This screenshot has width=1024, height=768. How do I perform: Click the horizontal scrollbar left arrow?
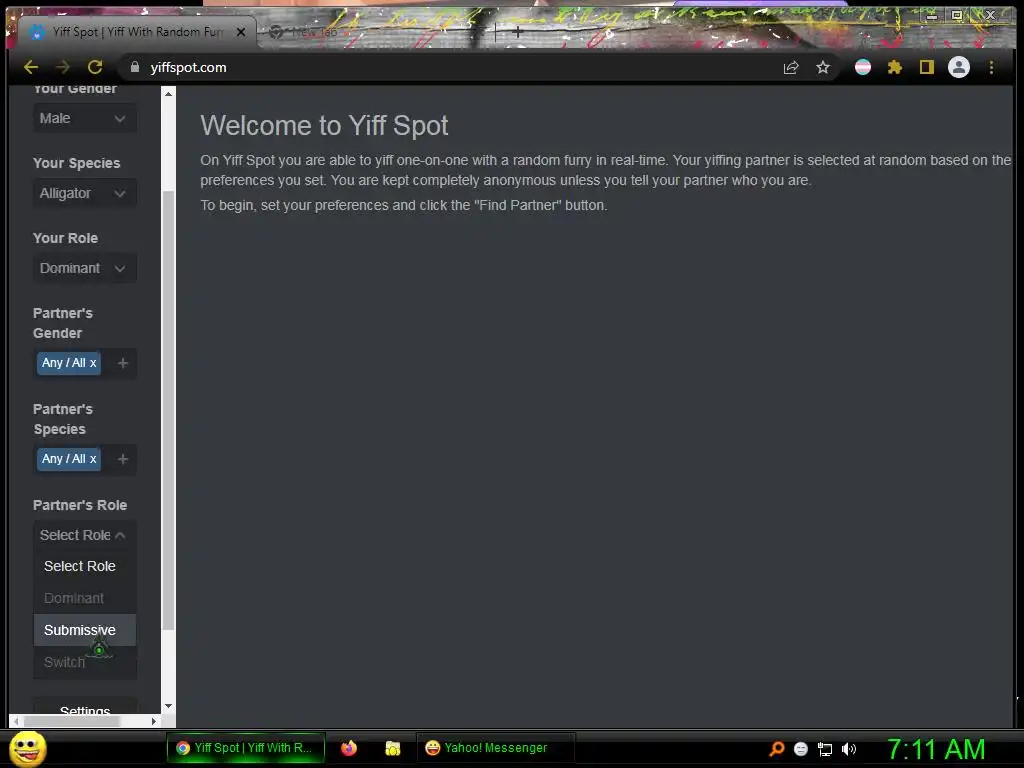point(16,722)
